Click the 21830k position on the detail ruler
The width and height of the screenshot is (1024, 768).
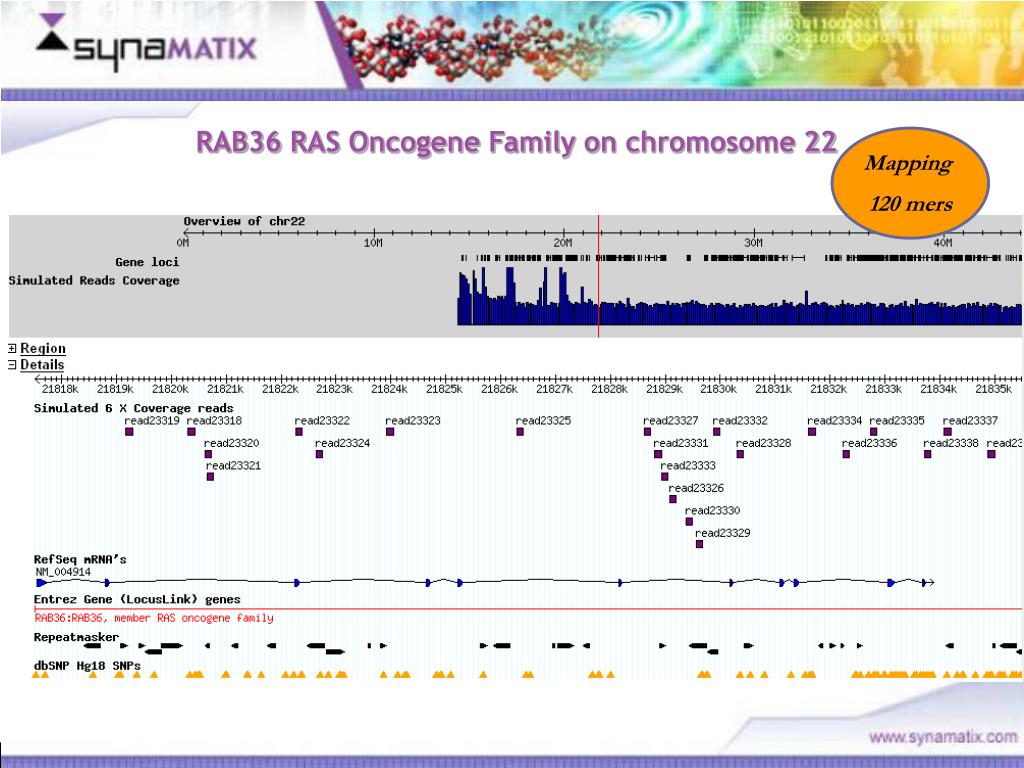(x=718, y=389)
